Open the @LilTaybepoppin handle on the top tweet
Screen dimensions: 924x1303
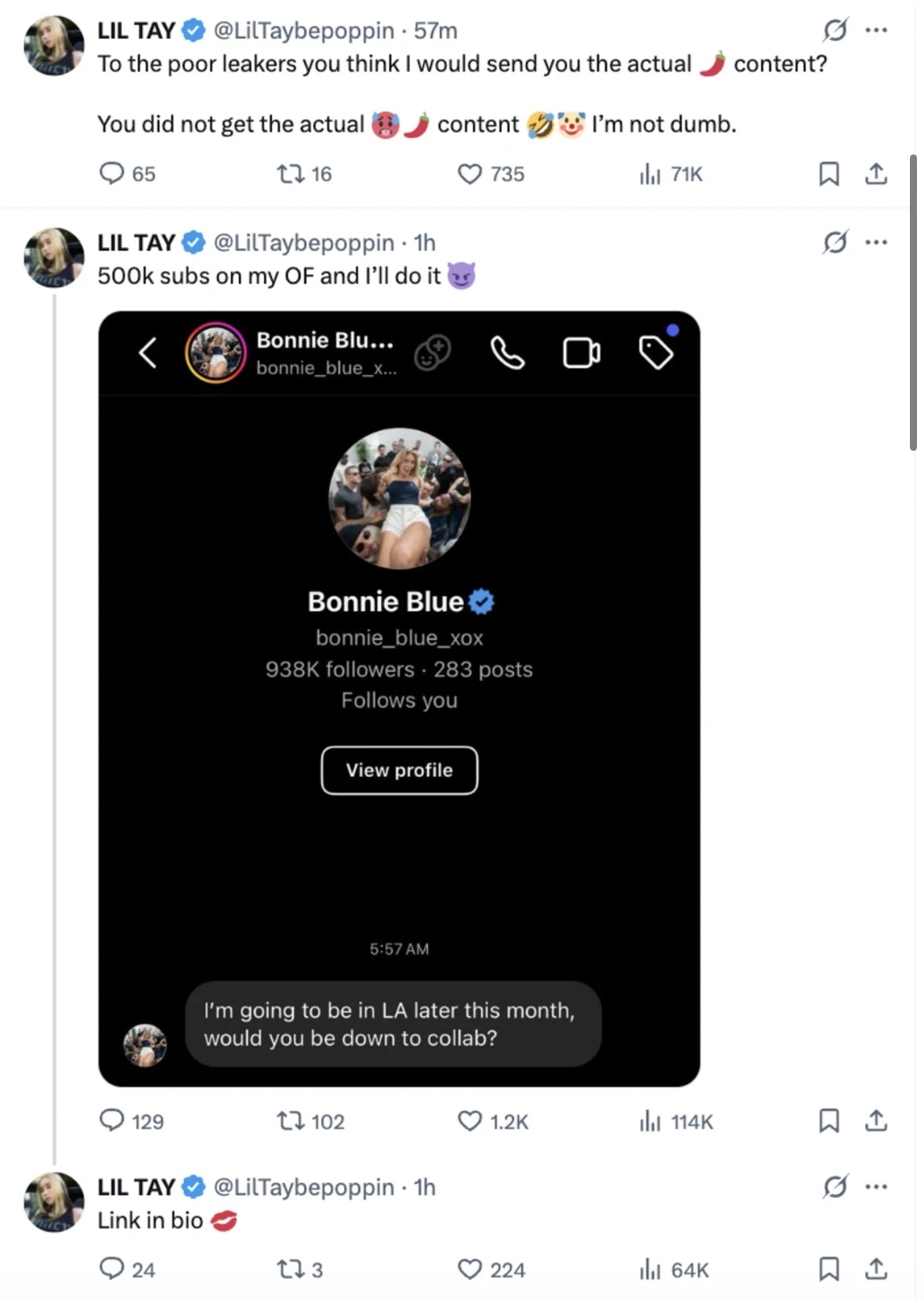coord(303,31)
